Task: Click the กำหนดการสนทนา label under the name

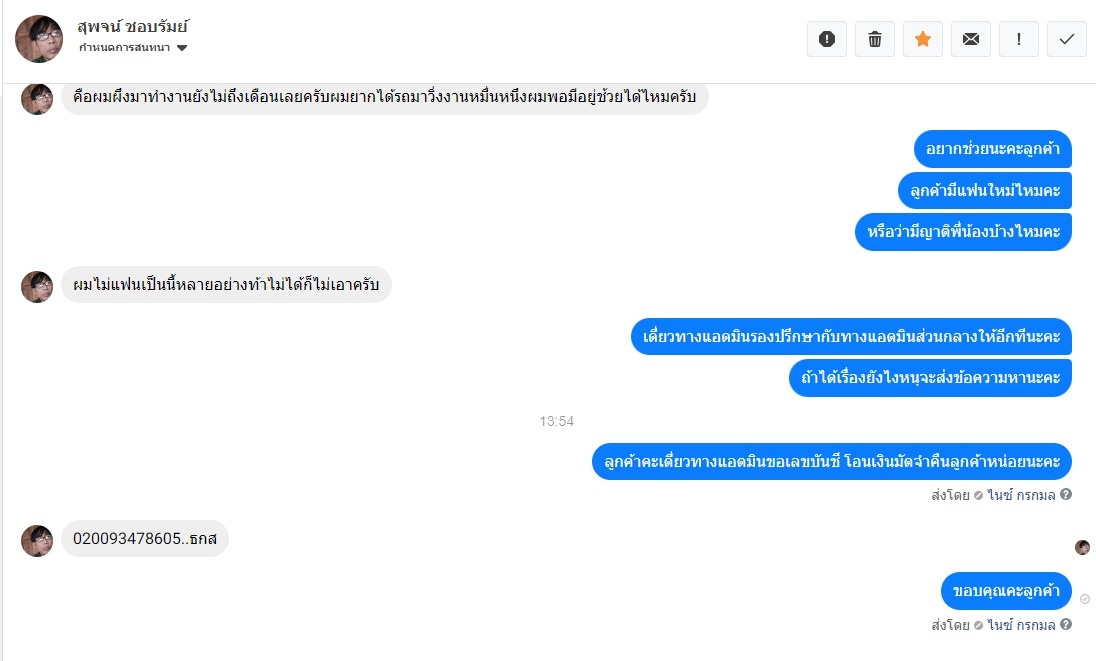Action: click(x=124, y=48)
